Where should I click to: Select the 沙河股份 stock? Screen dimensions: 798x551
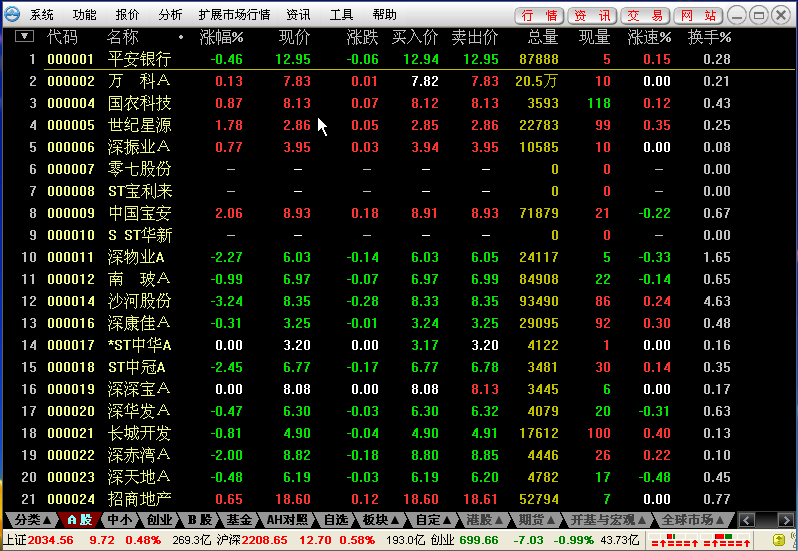click(x=399, y=301)
